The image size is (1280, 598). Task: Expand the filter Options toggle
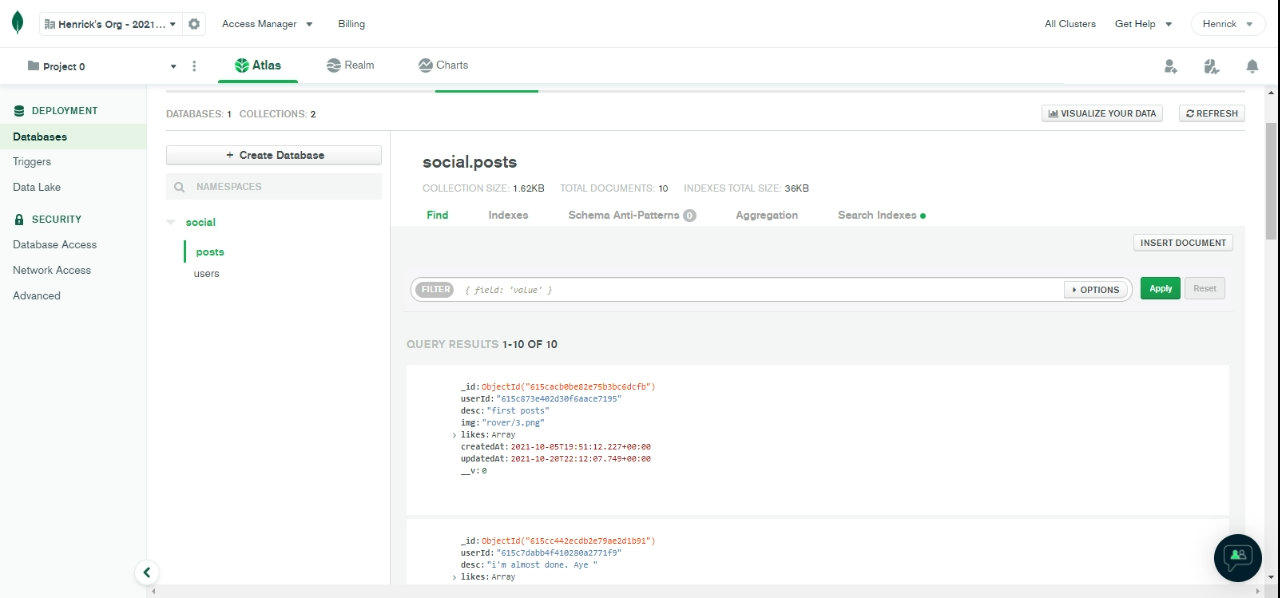coord(1096,290)
